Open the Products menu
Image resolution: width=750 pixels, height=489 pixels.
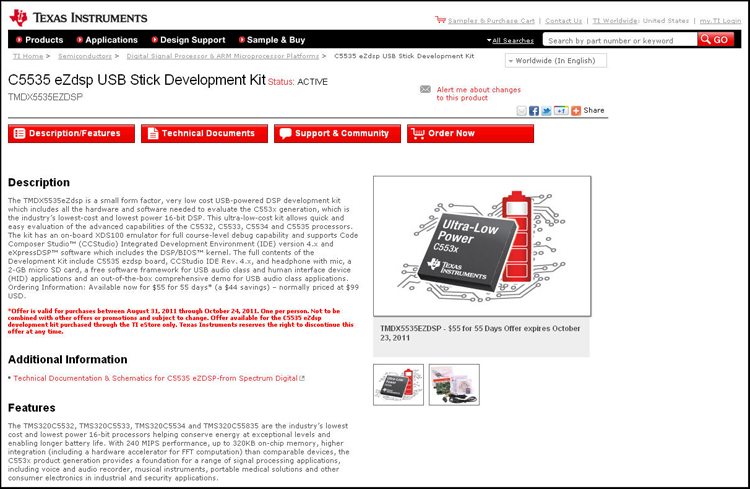[x=38, y=40]
